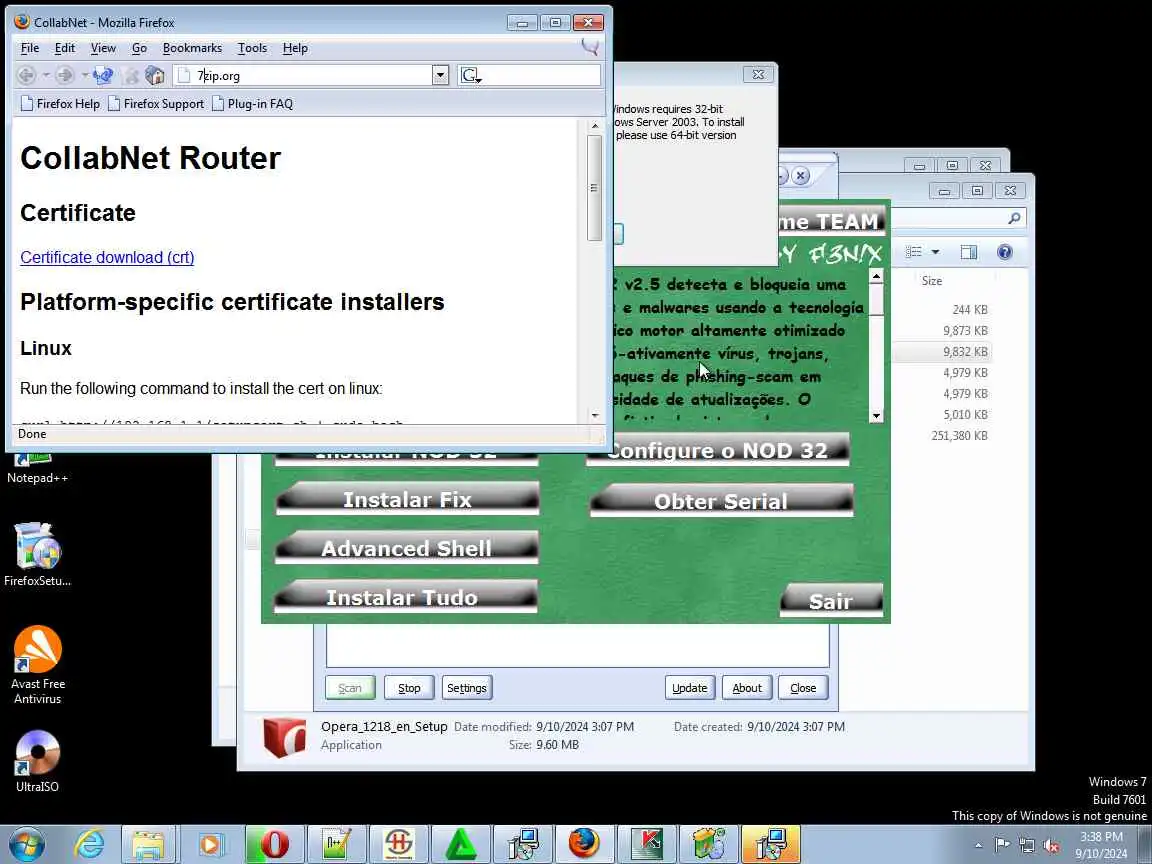Click Scan button in scanner window
This screenshot has height=864, width=1152.
tap(350, 688)
